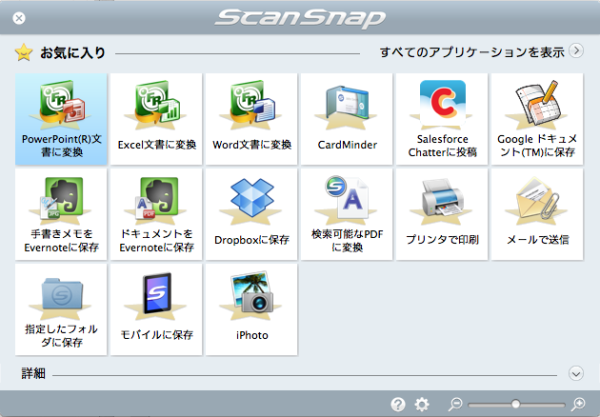Click the zoom out magnifier icon

[455, 404]
